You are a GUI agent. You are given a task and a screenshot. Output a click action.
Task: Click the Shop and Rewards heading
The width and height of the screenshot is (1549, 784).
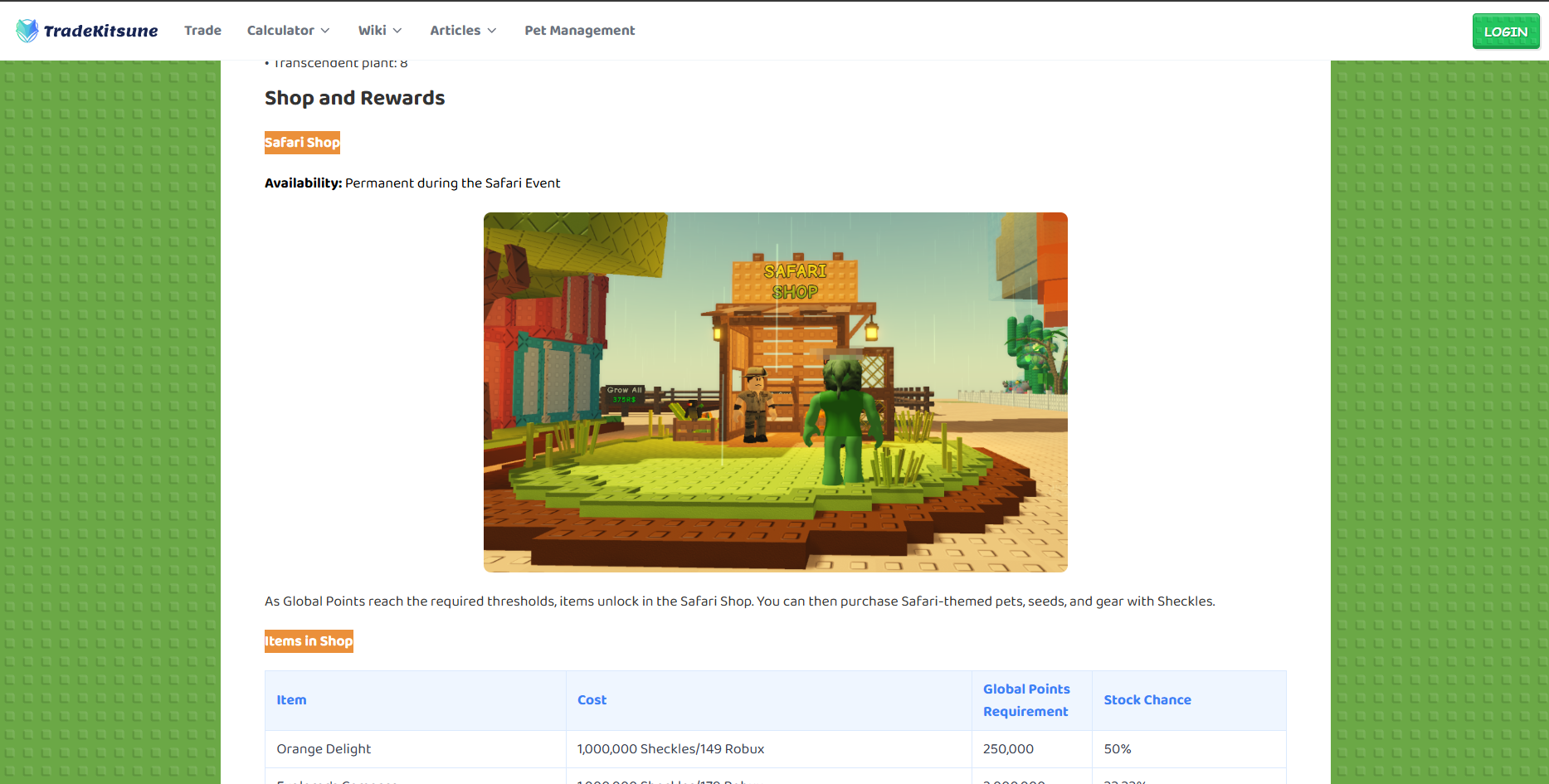point(355,98)
